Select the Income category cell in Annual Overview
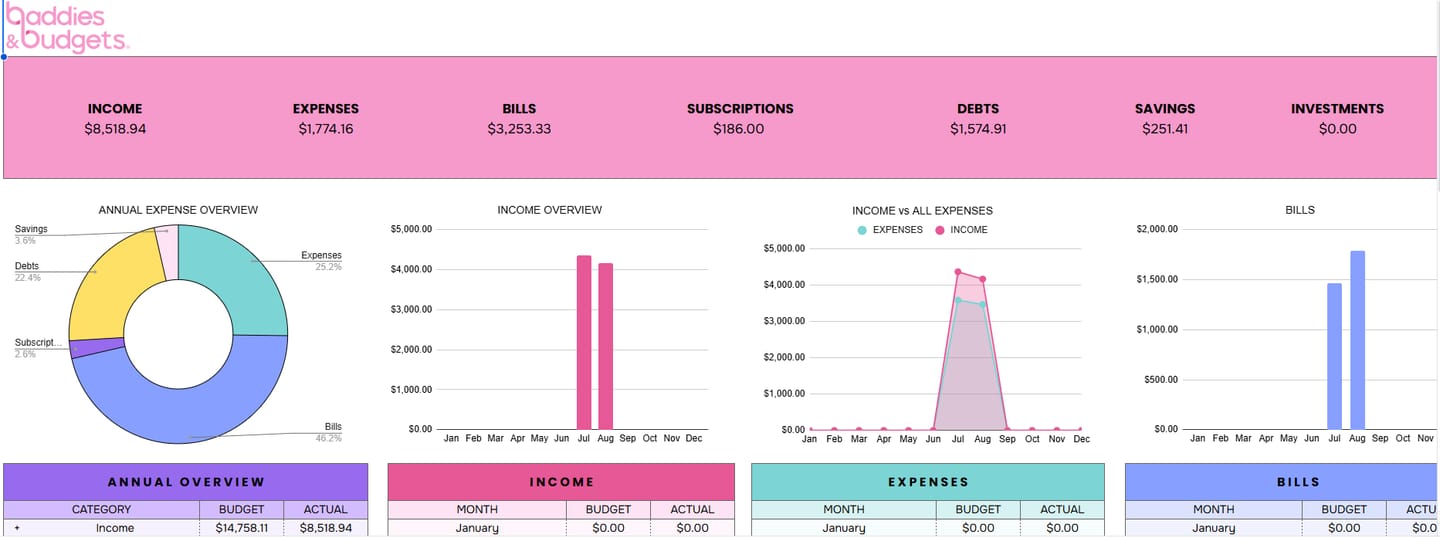The width and height of the screenshot is (1440, 537). coord(115,528)
